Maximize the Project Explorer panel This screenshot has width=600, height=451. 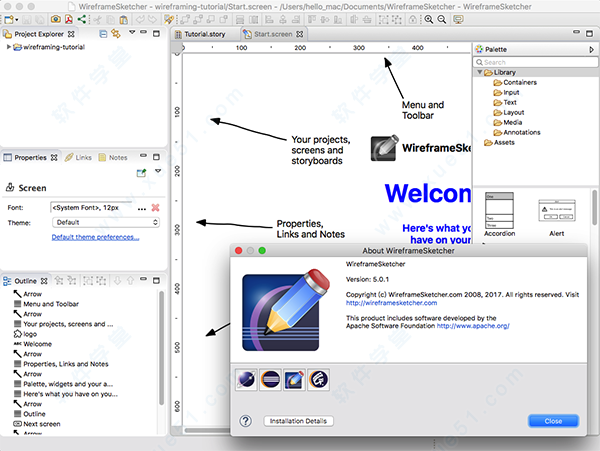(x=156, y=34)
